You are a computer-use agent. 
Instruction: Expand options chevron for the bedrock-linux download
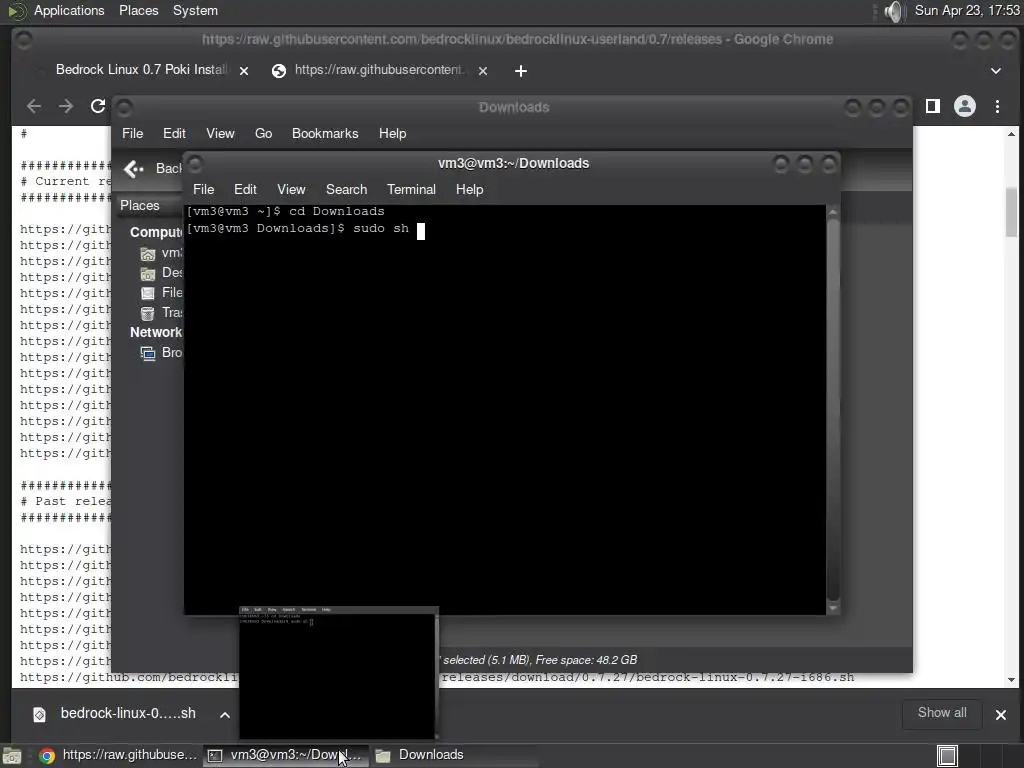(225, 714)
